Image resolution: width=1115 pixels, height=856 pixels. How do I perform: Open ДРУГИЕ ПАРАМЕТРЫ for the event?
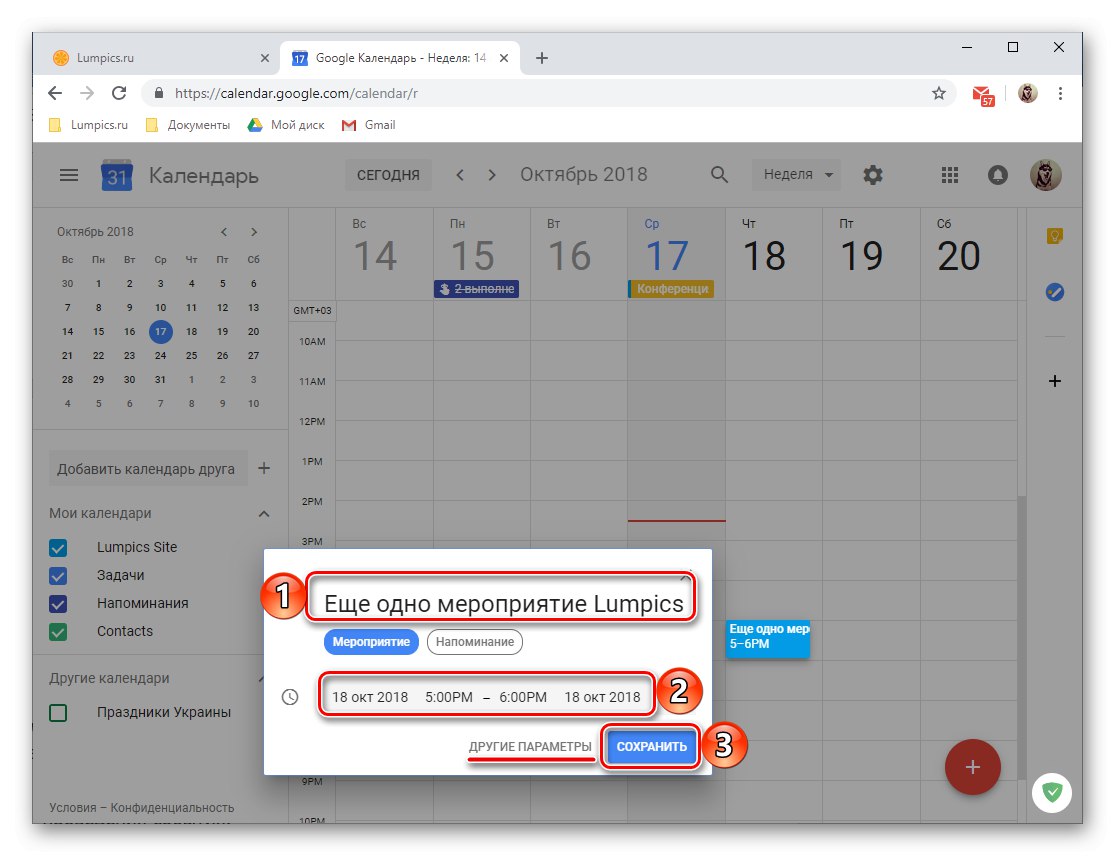pos(531,746)
